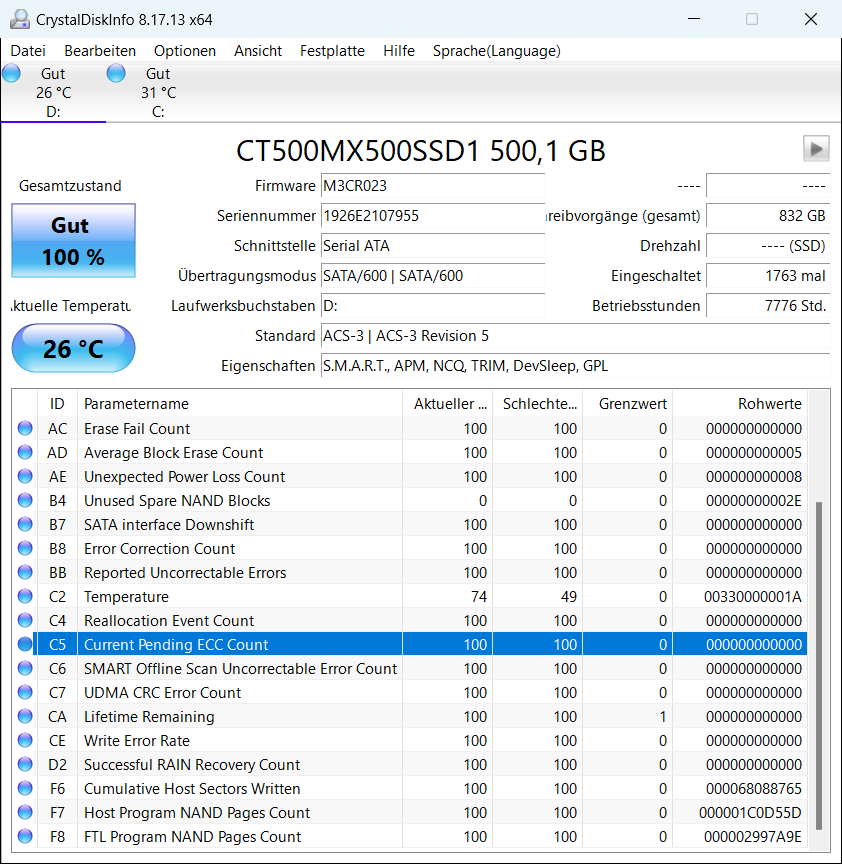Click the status orb for UDMA CRC Error Count
Screen dimensions: 842x864
point(25,692)
